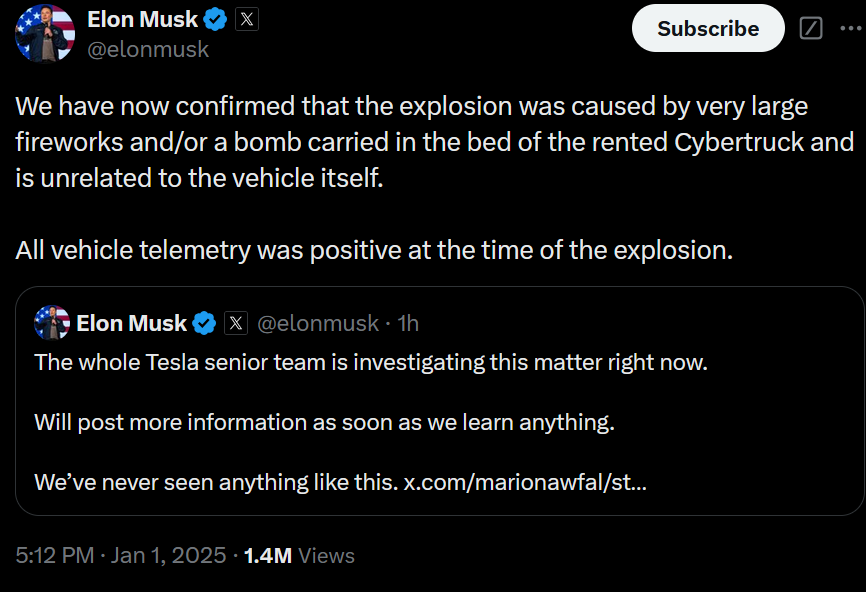866x592 pixels.
Task: Click the verified badge in the quoted tweet
Action: 204,323
